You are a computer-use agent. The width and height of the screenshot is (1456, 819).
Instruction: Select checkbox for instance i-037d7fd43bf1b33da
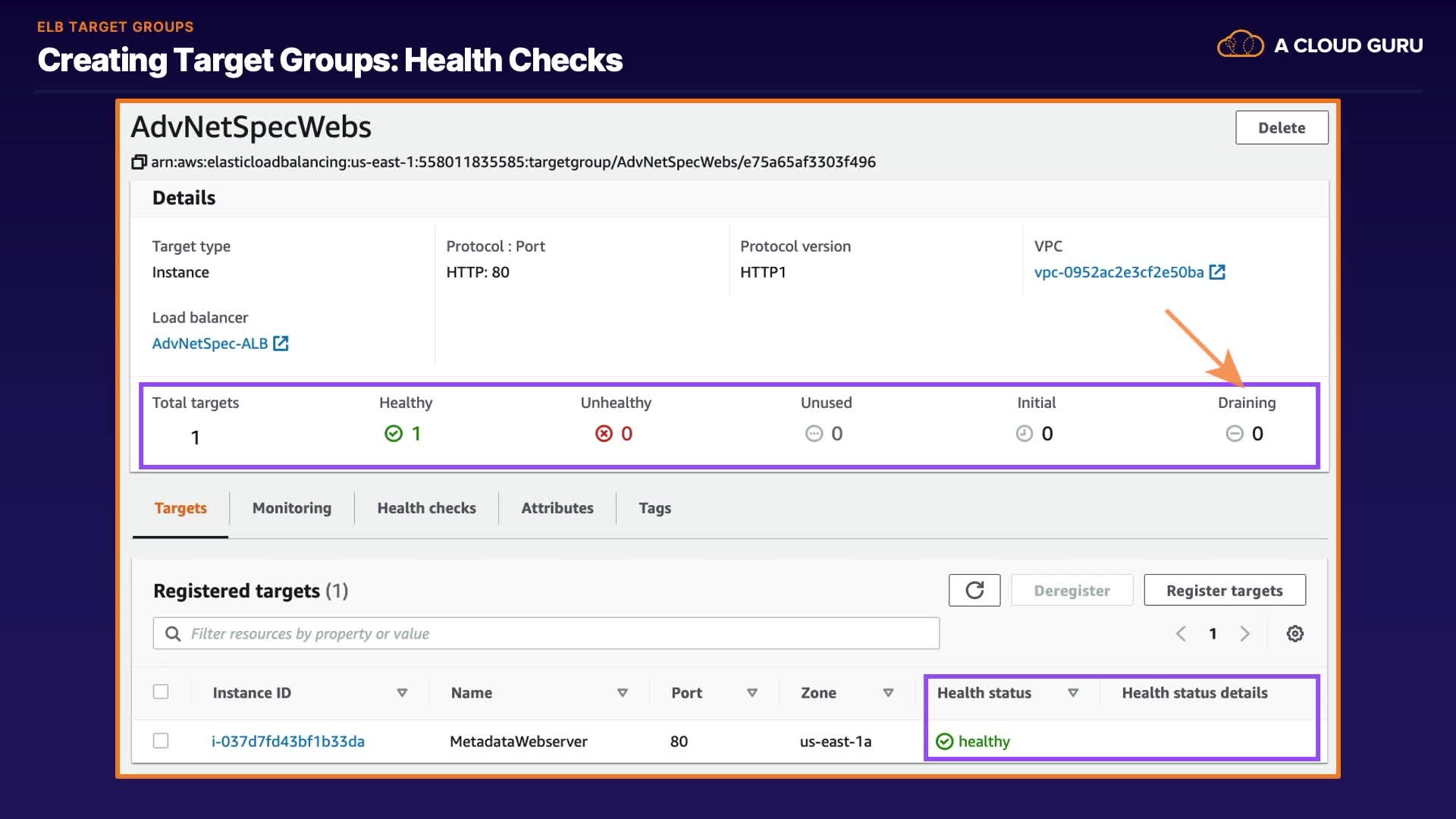click(x=161, y=741)
